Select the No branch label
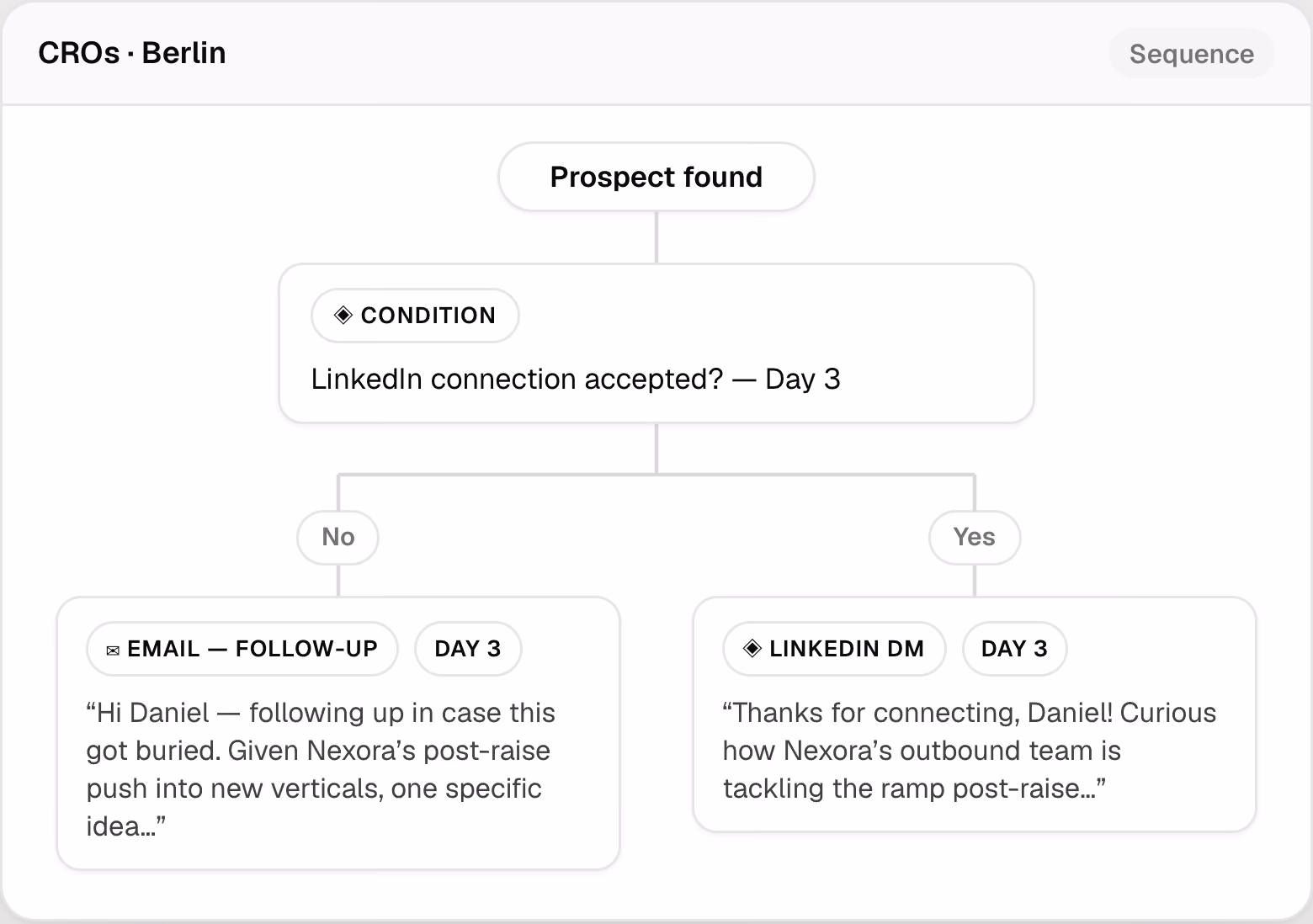Viewport: 1313px width, 924px height. tap(338, 537)
